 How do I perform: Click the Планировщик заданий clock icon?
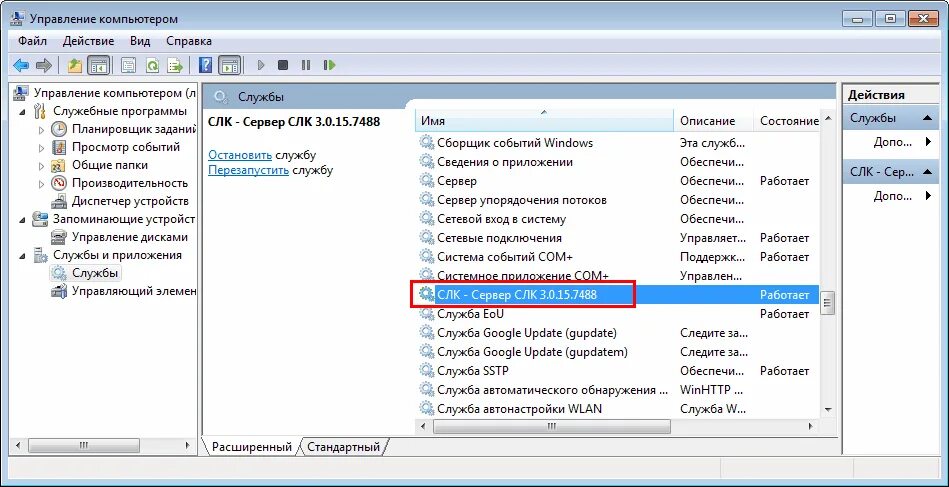[59, 129]
